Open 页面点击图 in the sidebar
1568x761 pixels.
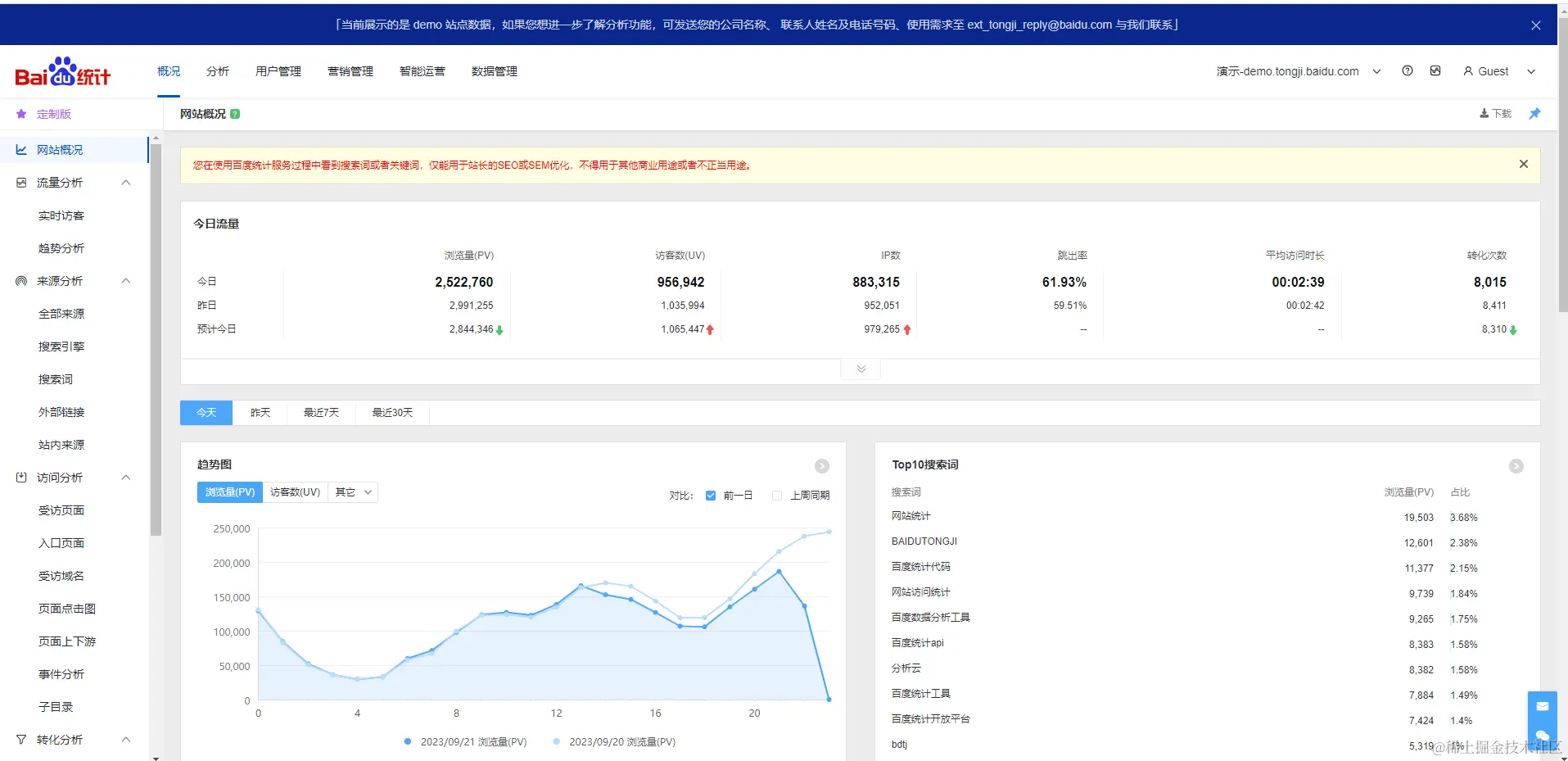click(67, 609)
